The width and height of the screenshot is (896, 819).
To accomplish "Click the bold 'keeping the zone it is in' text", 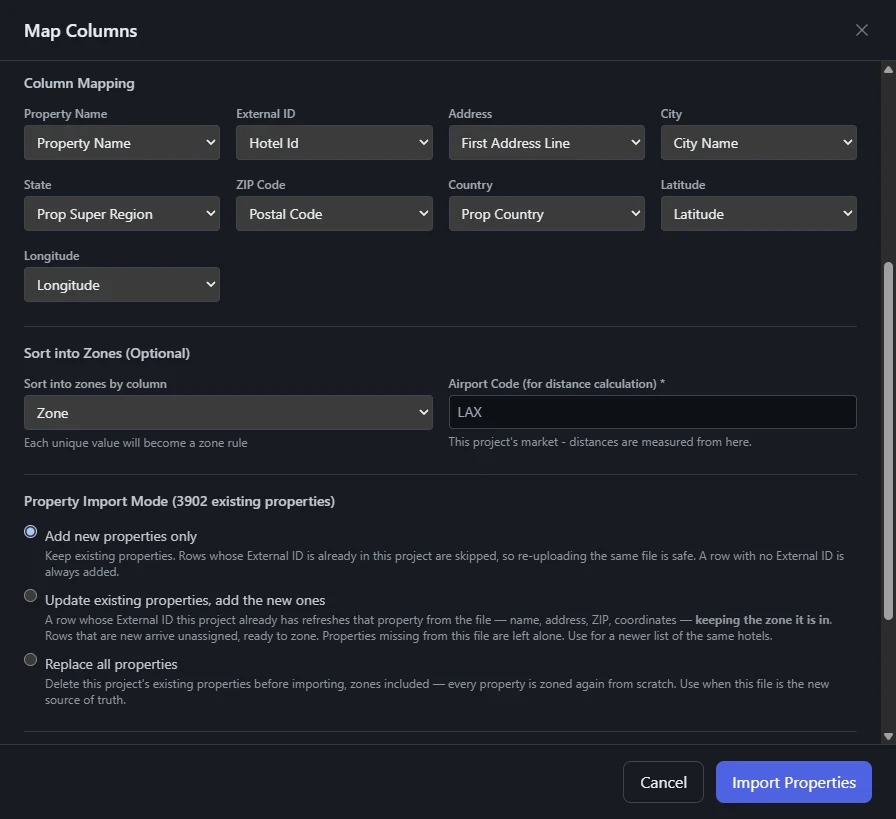I will coord(762,620).
